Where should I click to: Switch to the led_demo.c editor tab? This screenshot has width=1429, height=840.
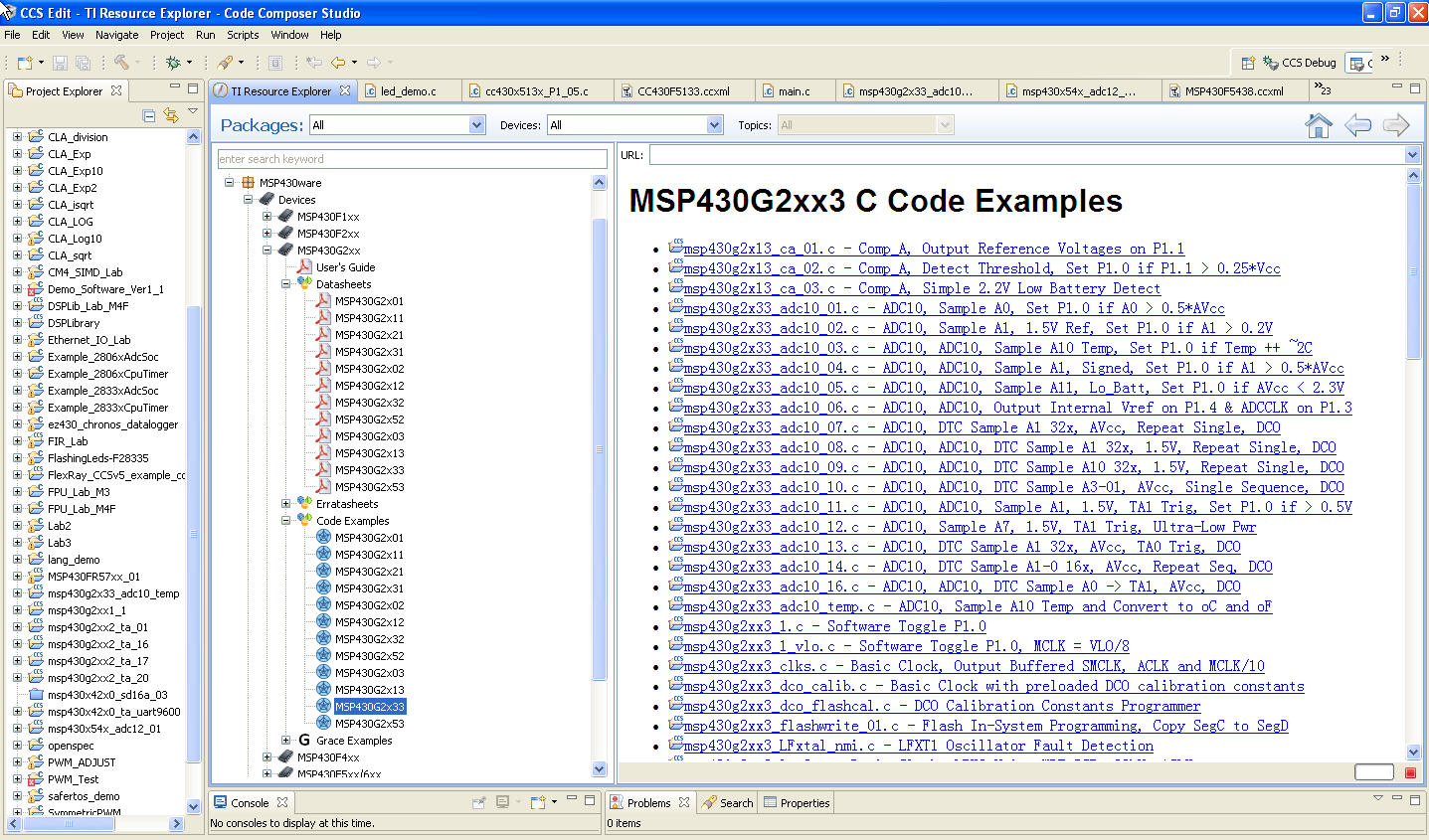[x=408, y=91]
